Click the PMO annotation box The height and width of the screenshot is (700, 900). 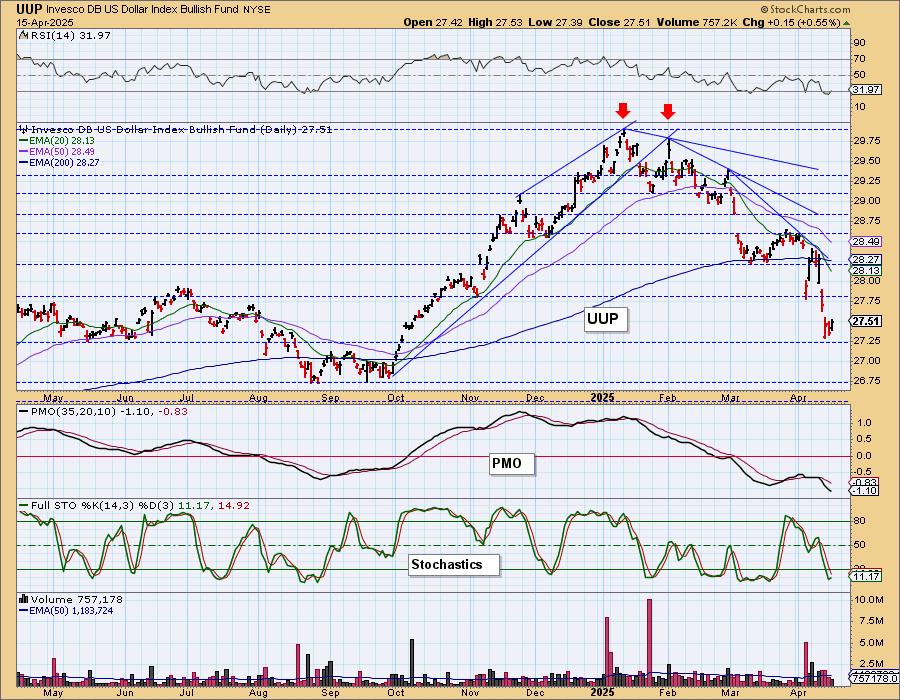click(x=512, y=464)
